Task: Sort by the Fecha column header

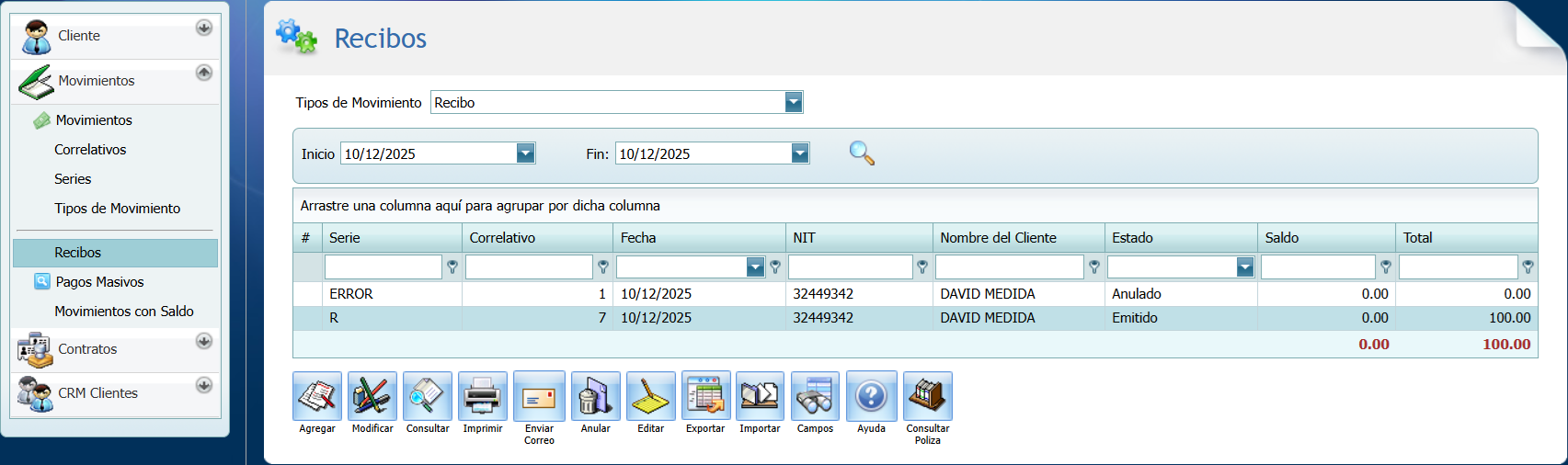Action: [x=699, y=237]
